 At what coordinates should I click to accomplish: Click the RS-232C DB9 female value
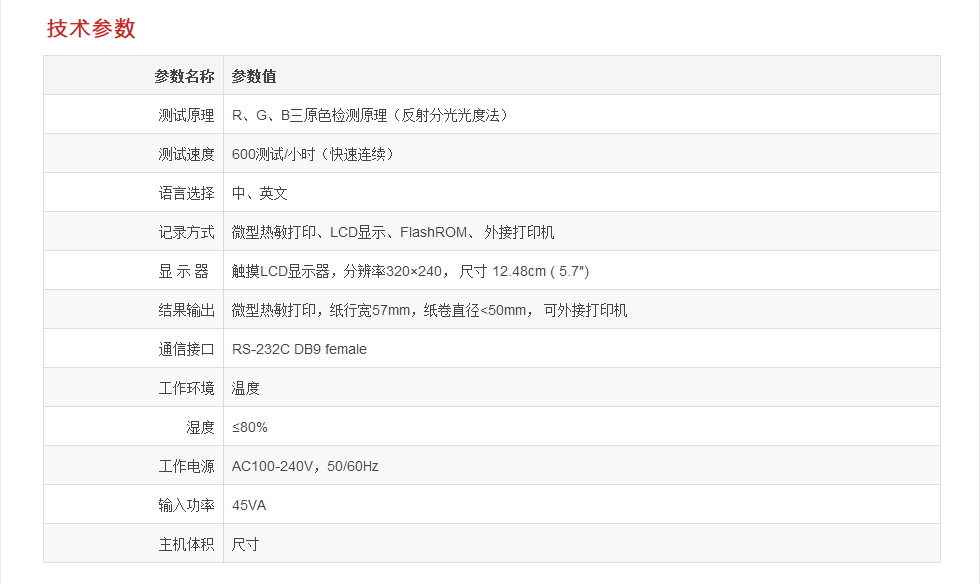click(x=299, y=349)
